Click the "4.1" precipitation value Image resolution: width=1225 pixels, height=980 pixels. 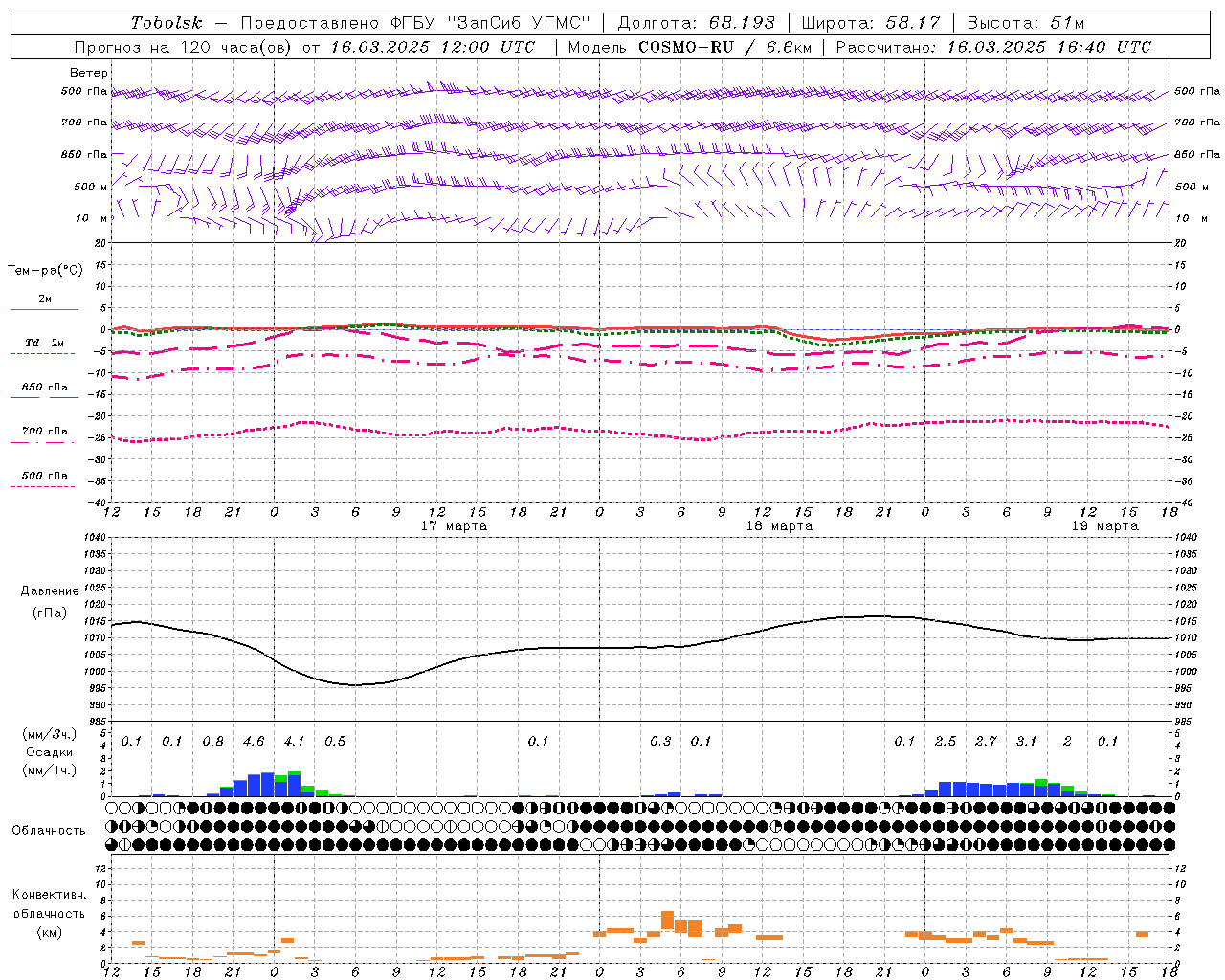pos(294,741)
